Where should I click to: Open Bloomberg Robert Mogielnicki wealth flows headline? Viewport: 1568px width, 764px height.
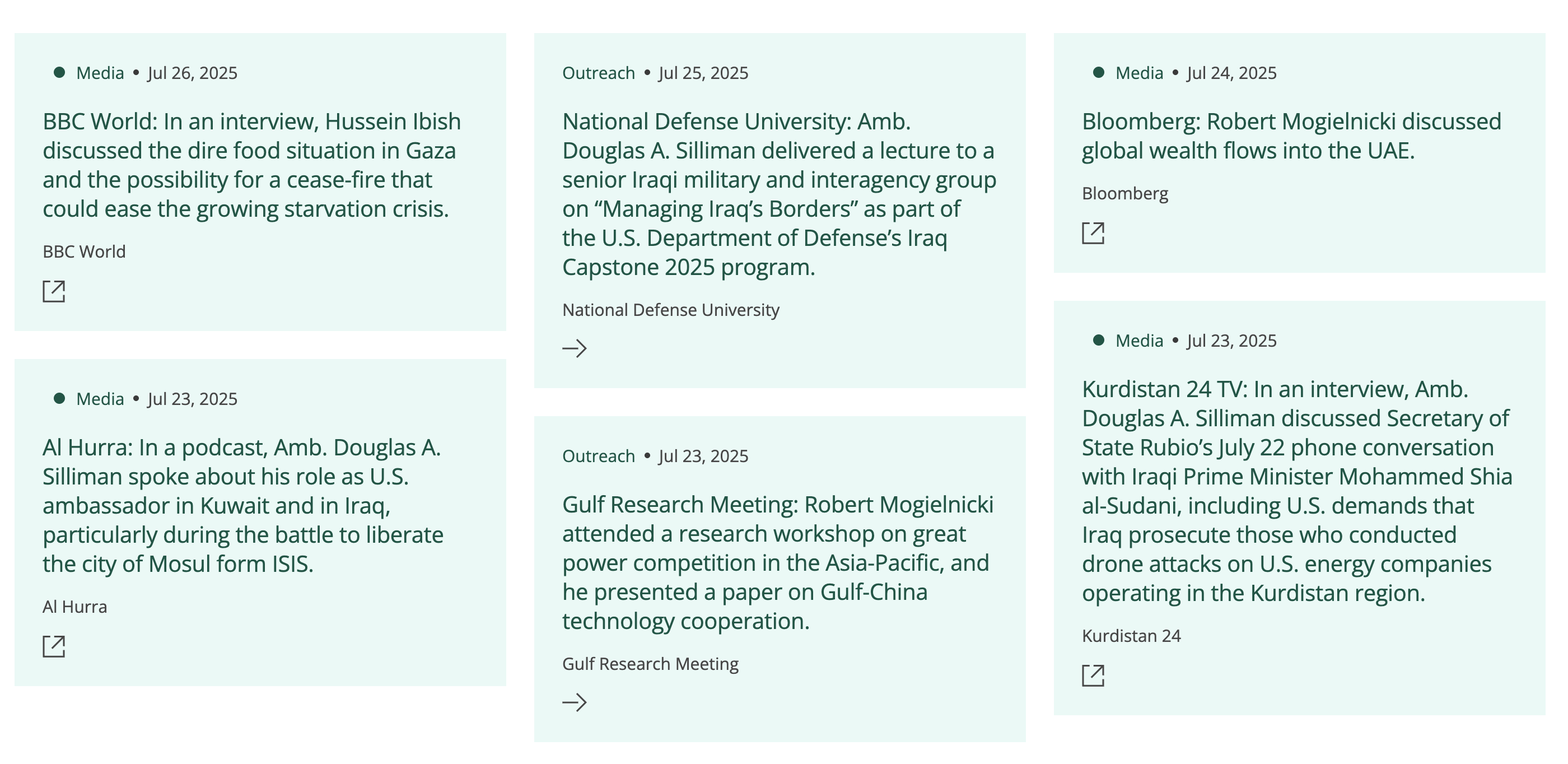pyautogui.click(x=1291, y=136)
